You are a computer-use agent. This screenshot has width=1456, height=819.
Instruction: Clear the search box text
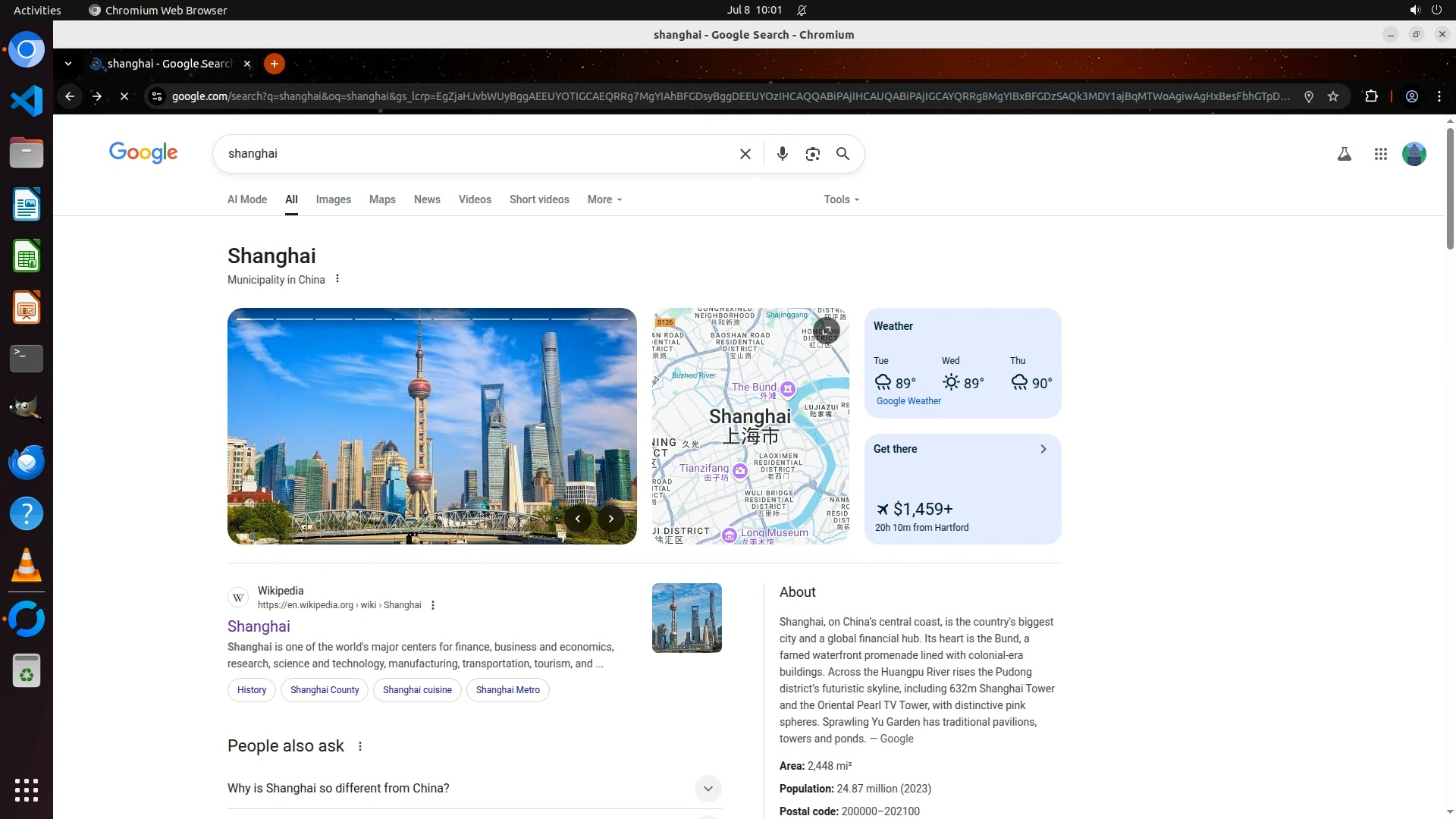coord(745,154)
